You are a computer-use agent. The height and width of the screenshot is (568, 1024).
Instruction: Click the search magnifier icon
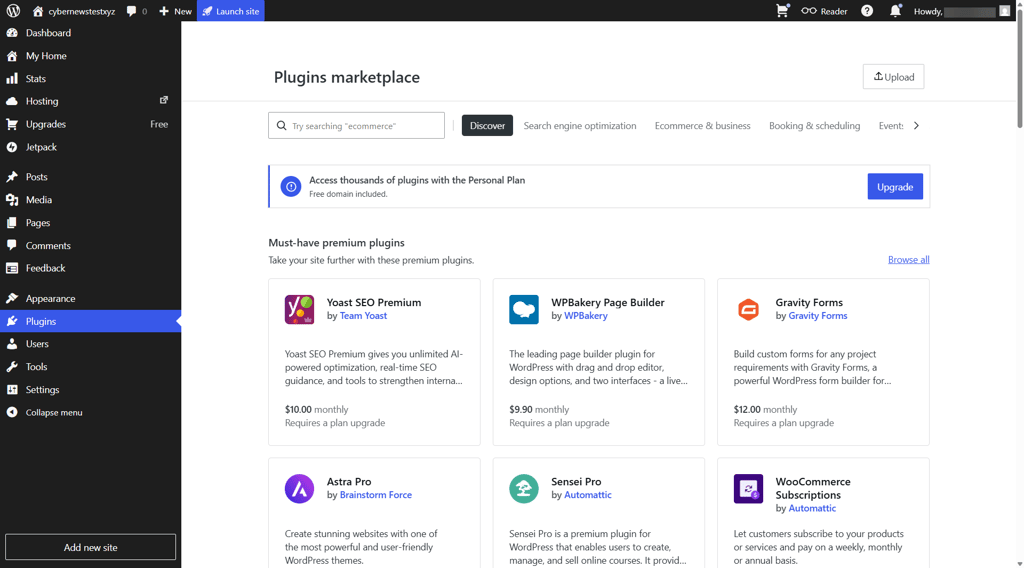click(x=281, y=125)
